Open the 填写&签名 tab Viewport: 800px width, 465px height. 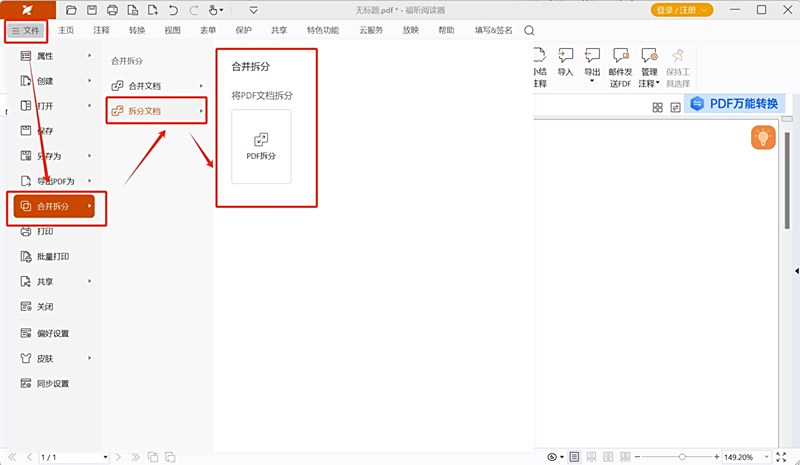tap(493, 30)
